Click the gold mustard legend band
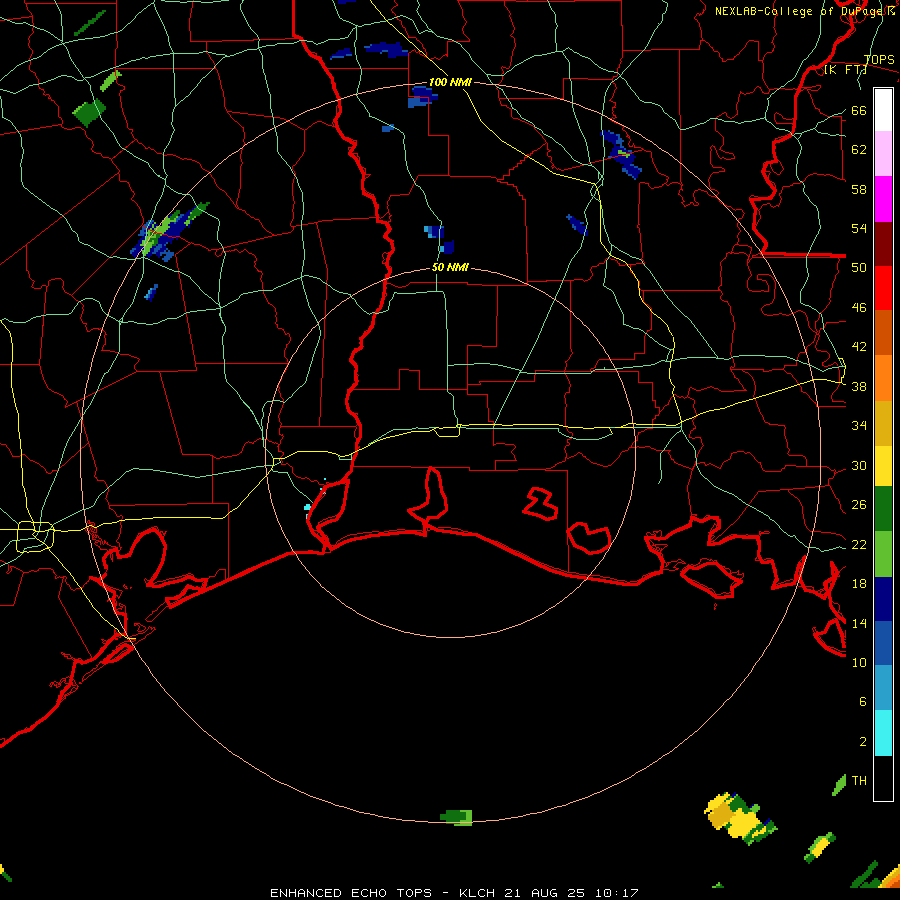The image size is (900, 900). (883, 423)
